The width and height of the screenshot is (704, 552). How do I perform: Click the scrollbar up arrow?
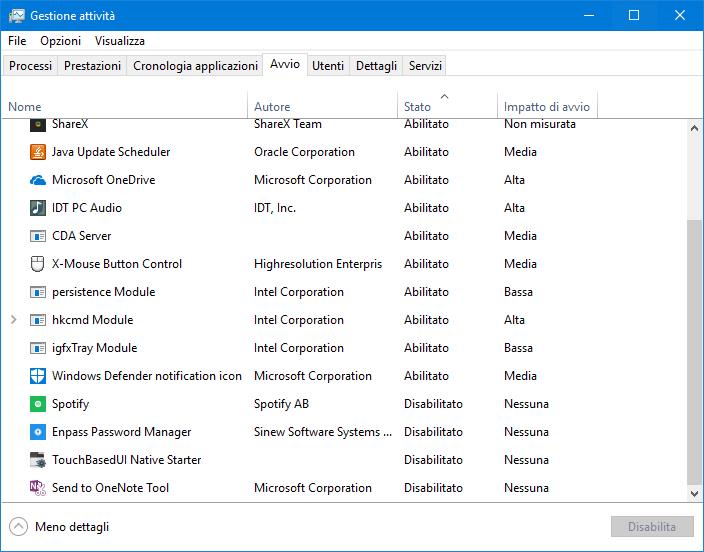694,128
